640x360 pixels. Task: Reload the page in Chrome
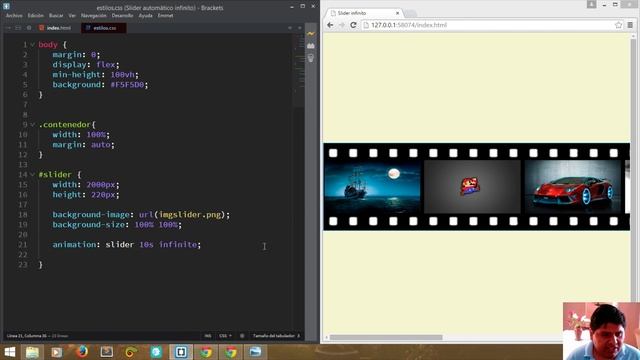(353, 25)
